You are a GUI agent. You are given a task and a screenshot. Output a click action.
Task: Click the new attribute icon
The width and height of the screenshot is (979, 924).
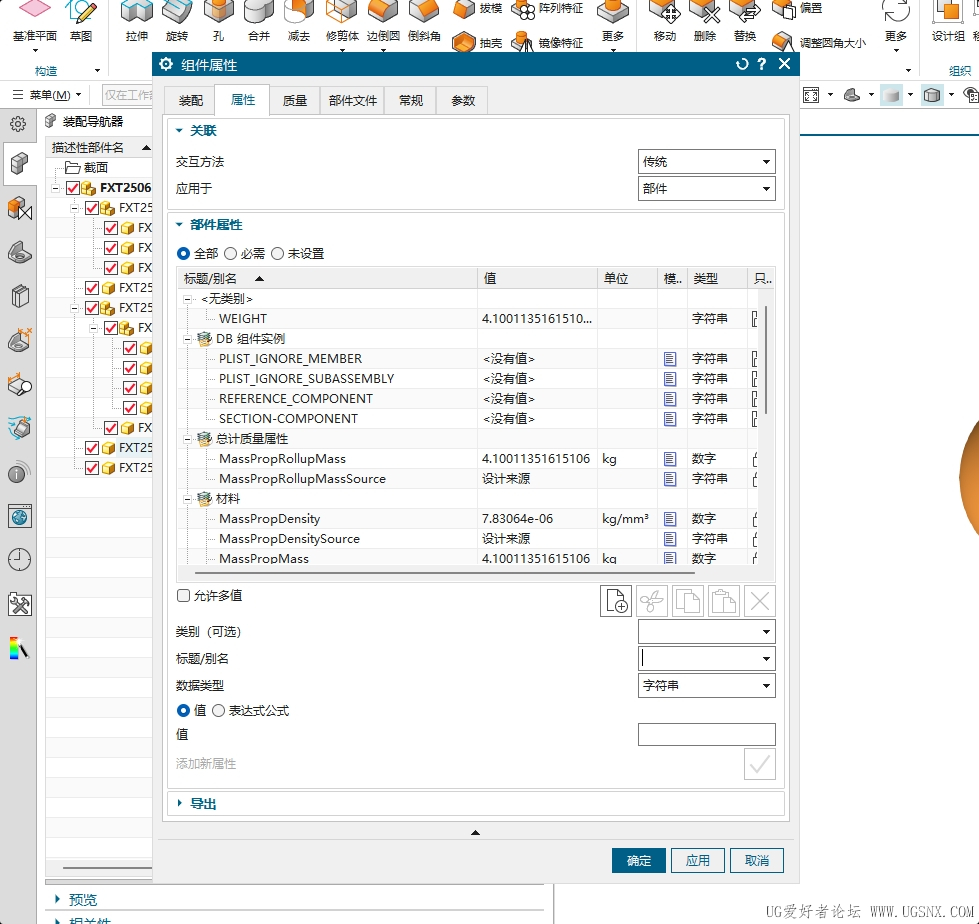click(x=616, y=601)
